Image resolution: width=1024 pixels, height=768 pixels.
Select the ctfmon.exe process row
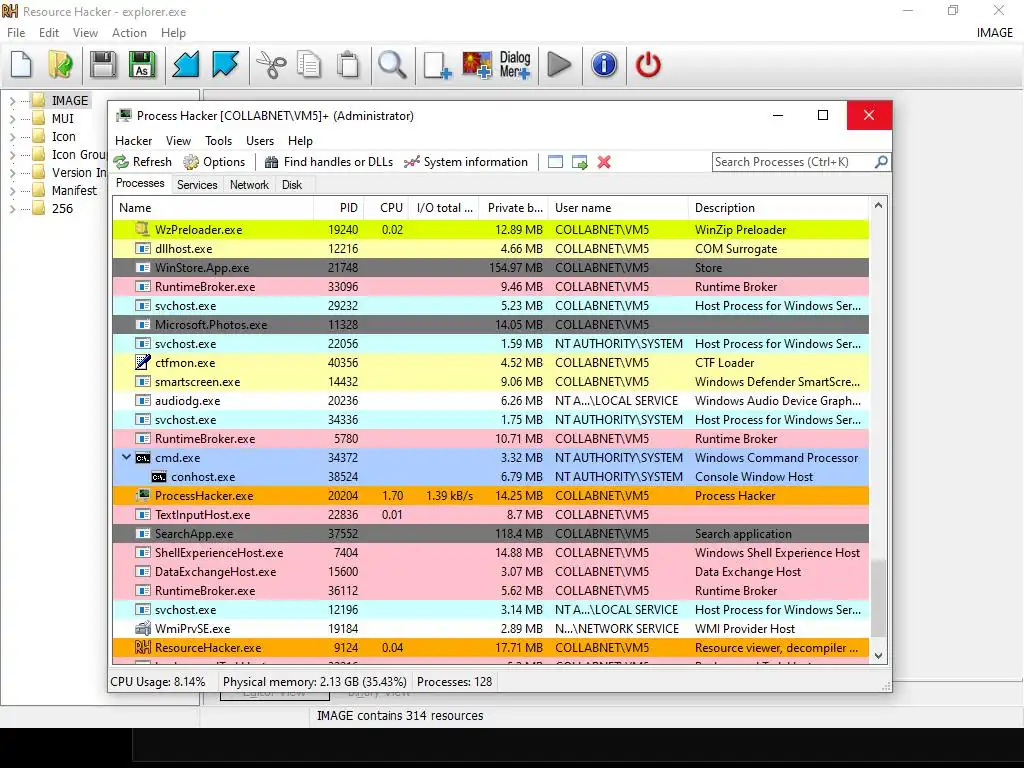coord(490,362)
